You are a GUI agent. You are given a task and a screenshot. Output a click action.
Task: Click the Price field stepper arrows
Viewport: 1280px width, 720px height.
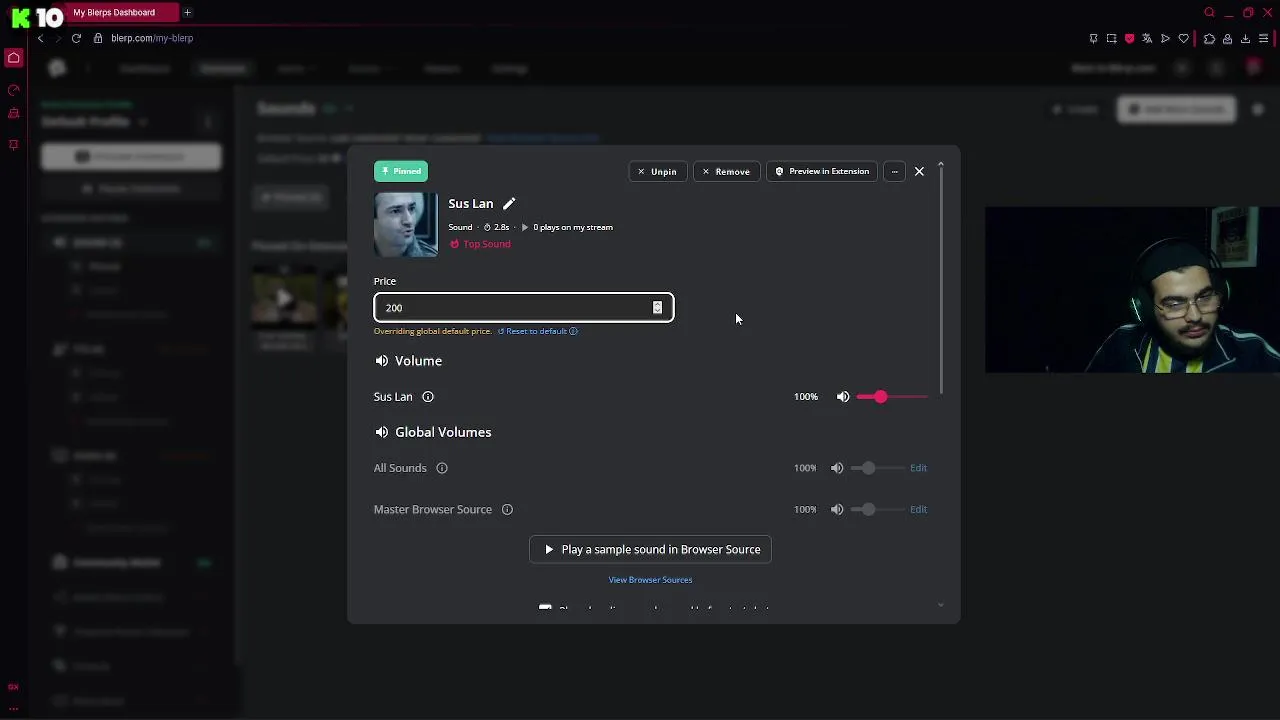pos(657,308)
